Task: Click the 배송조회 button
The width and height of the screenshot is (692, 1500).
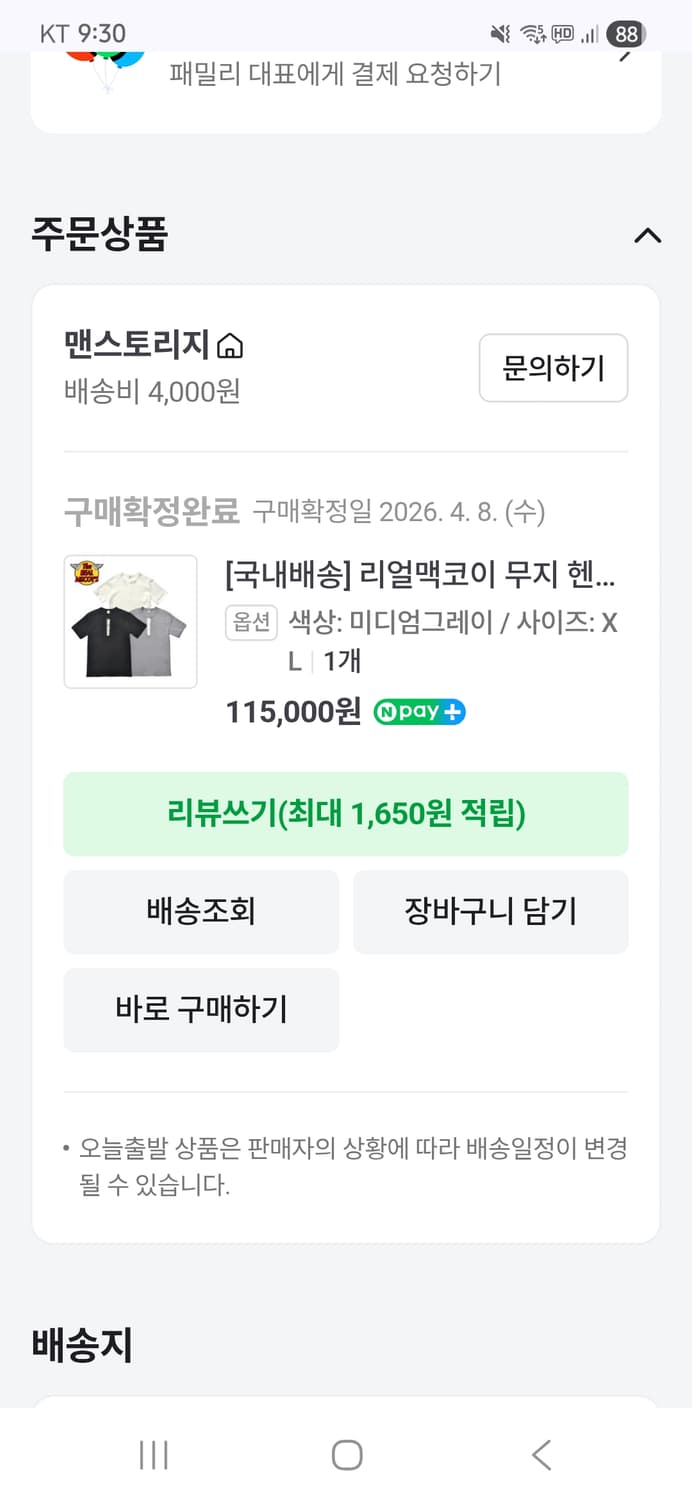Action: point(201,911)
